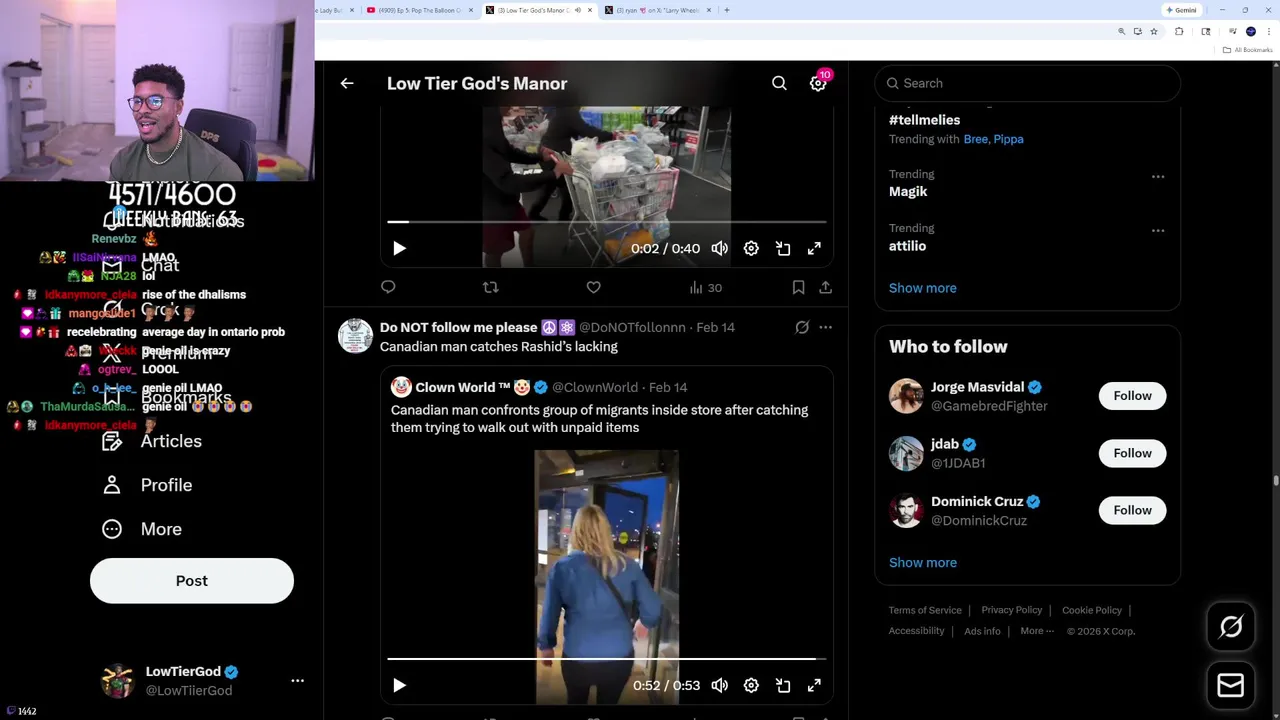Viewport: 1280px width, 720px height.
Task: Go back with the arrow beside Low Tier God's Manor
Action: 347,83
